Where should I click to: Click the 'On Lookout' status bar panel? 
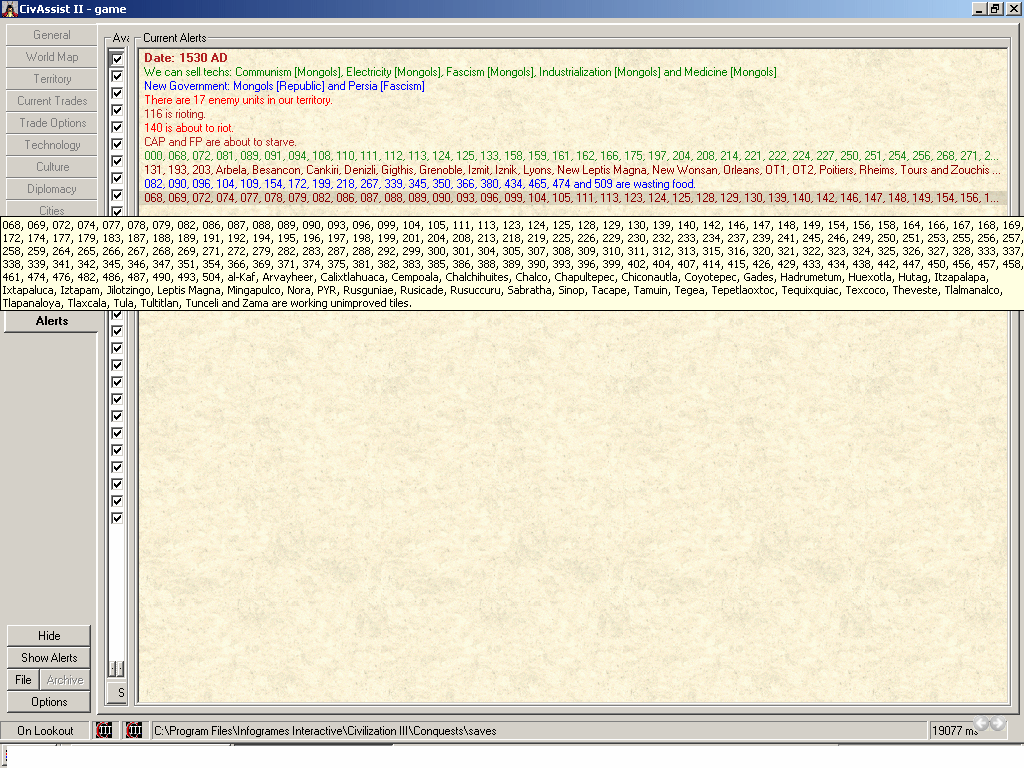(45, 731)
